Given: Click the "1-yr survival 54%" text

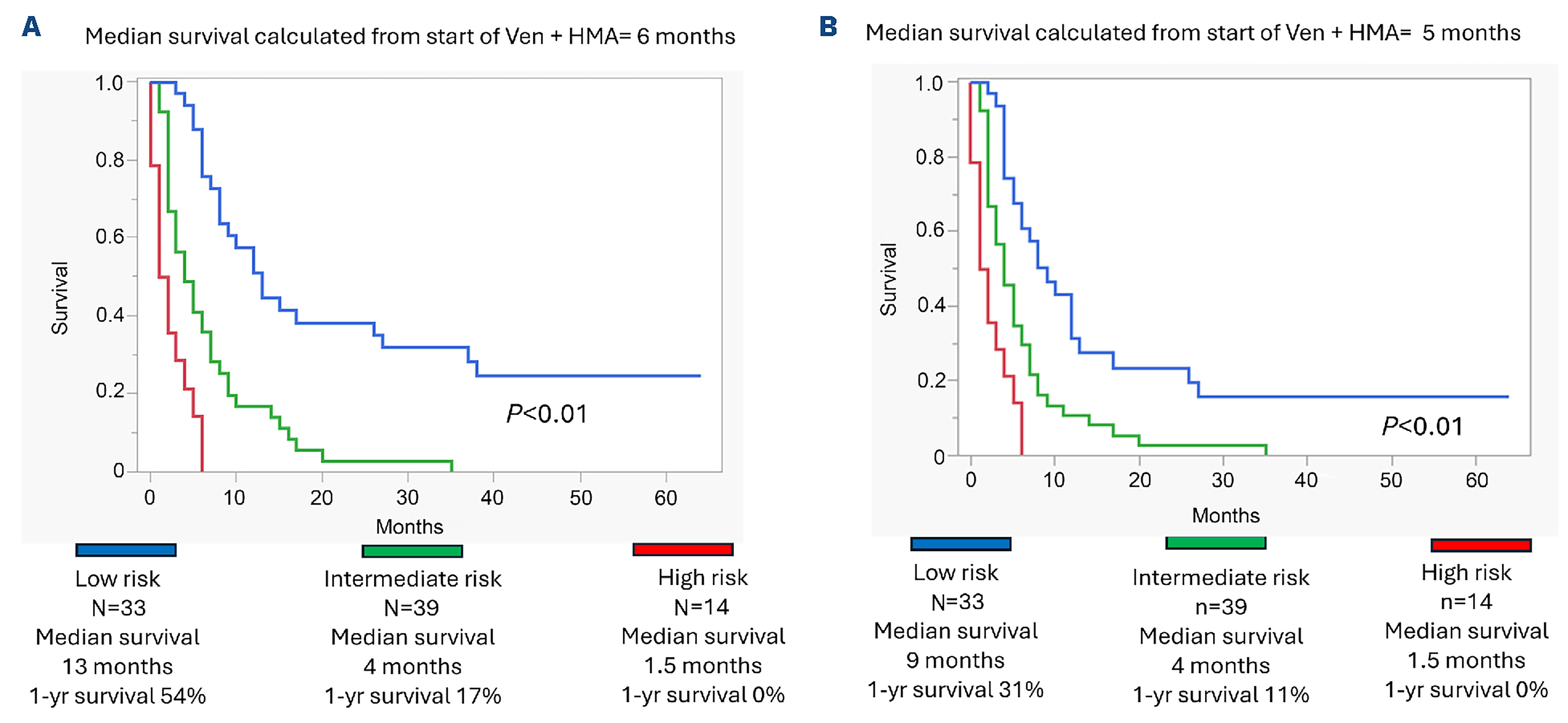Looking at the screenshot, I should pyautogui.click(x=118, y=696).
